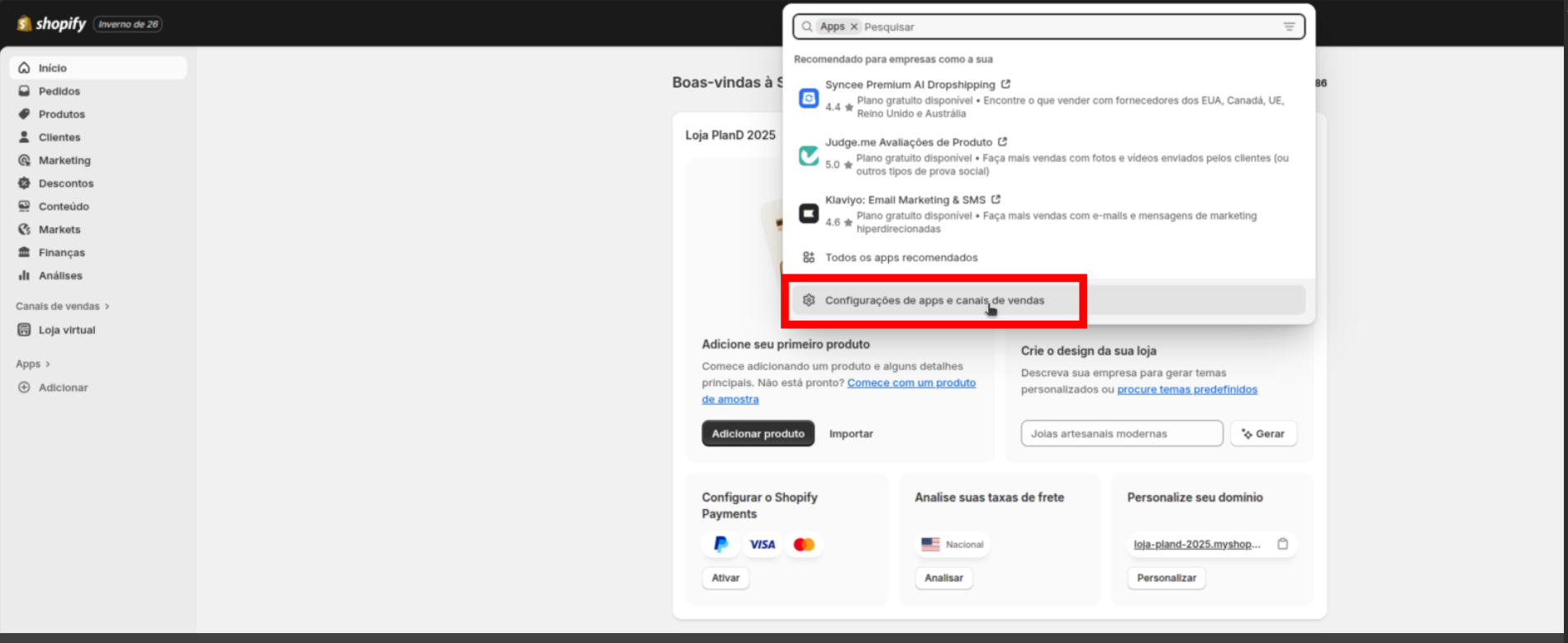Click the Gerar button
Screen dimensions: 1568x643
coord(1263,434)
